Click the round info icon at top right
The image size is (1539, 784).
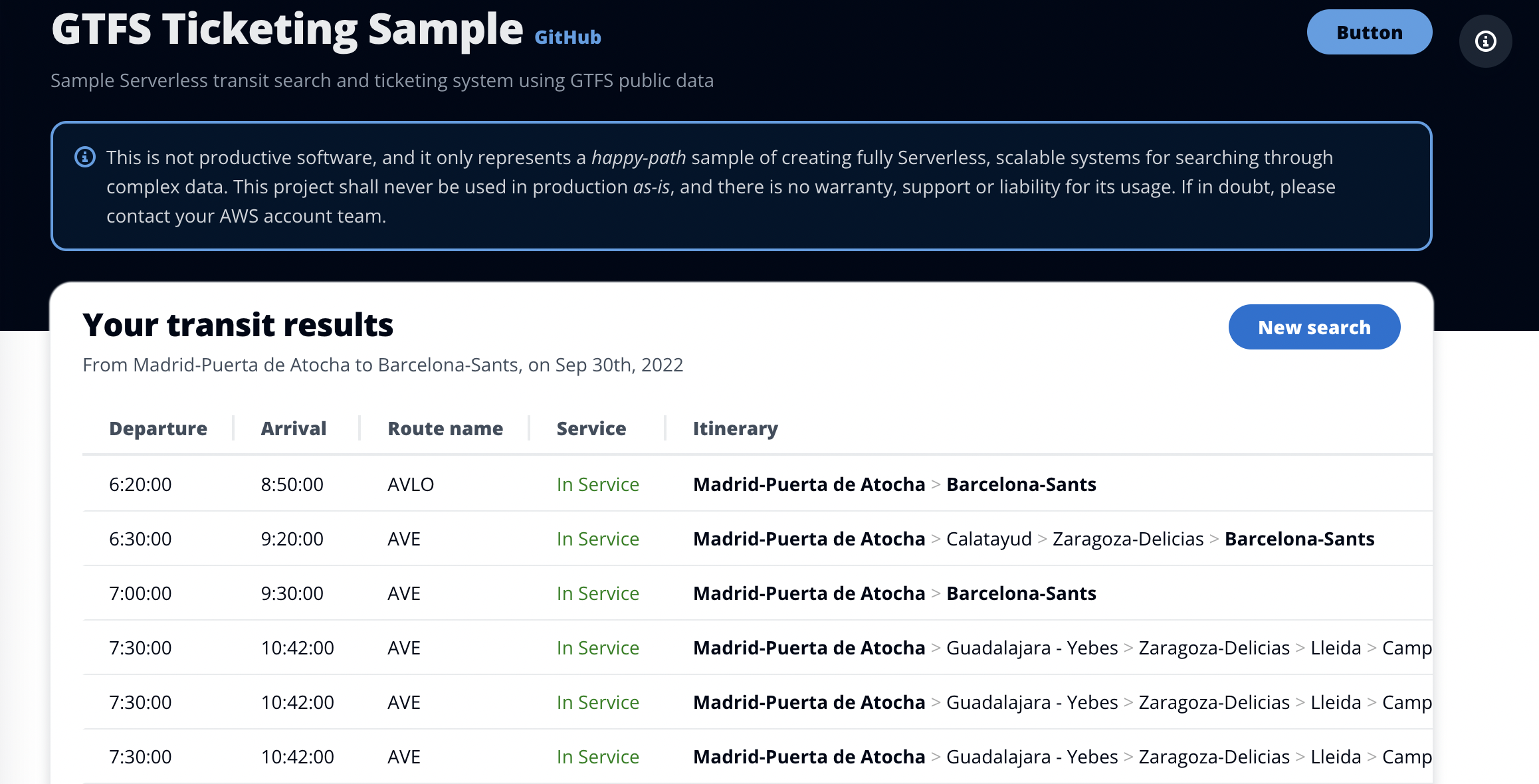tap(1485, 41)
